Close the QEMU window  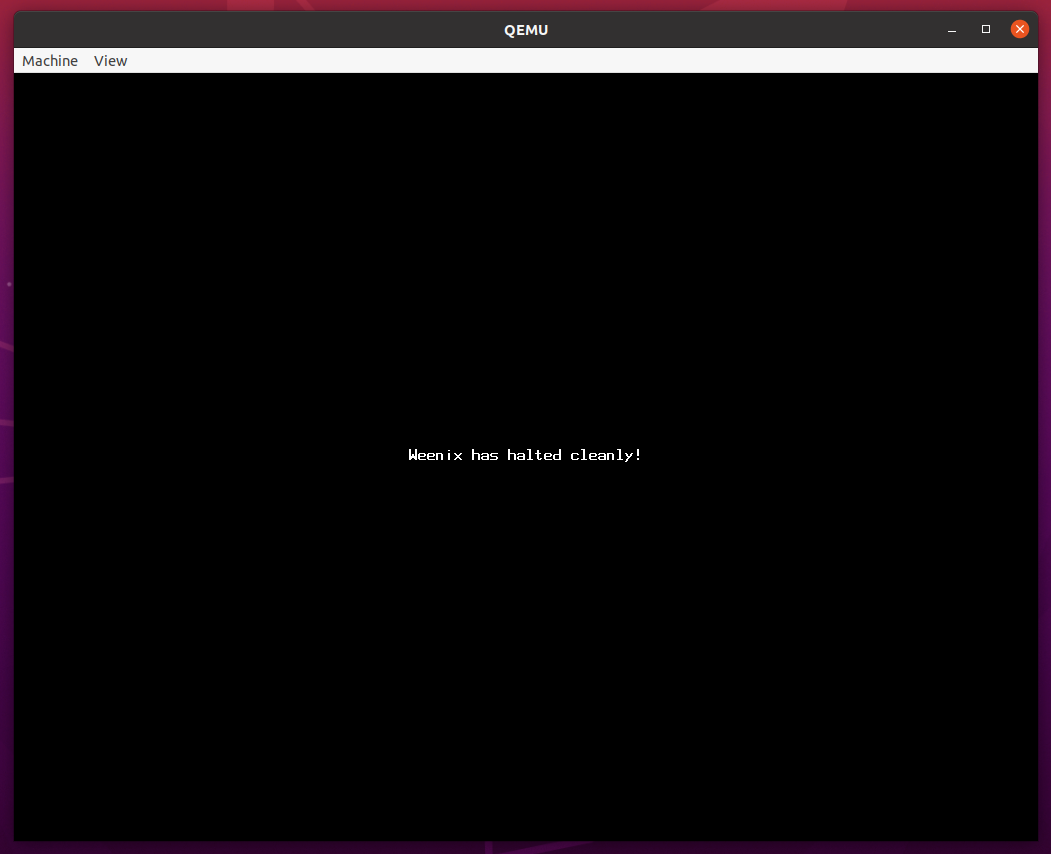[1019, 30]
